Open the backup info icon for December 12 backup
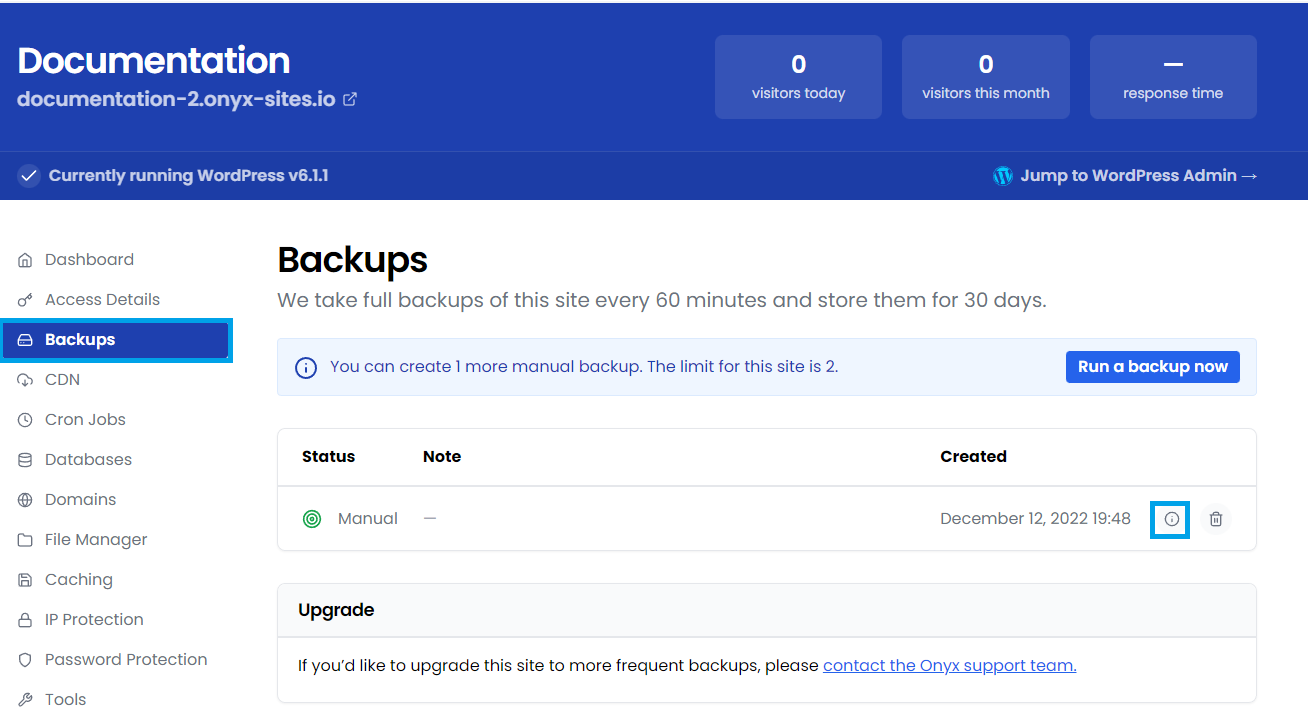 pyautogui.click(x=1171, y=519)
